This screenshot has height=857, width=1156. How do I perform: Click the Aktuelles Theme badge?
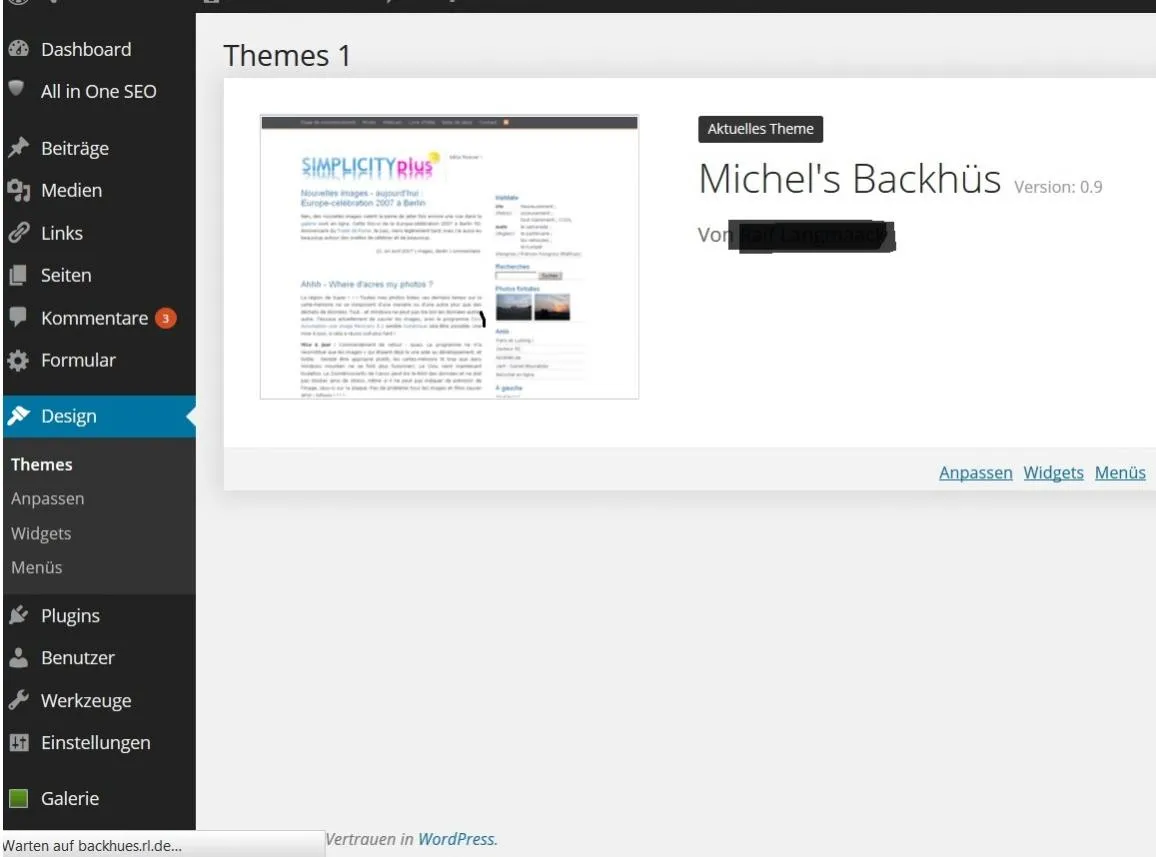(x=760, y=129)
